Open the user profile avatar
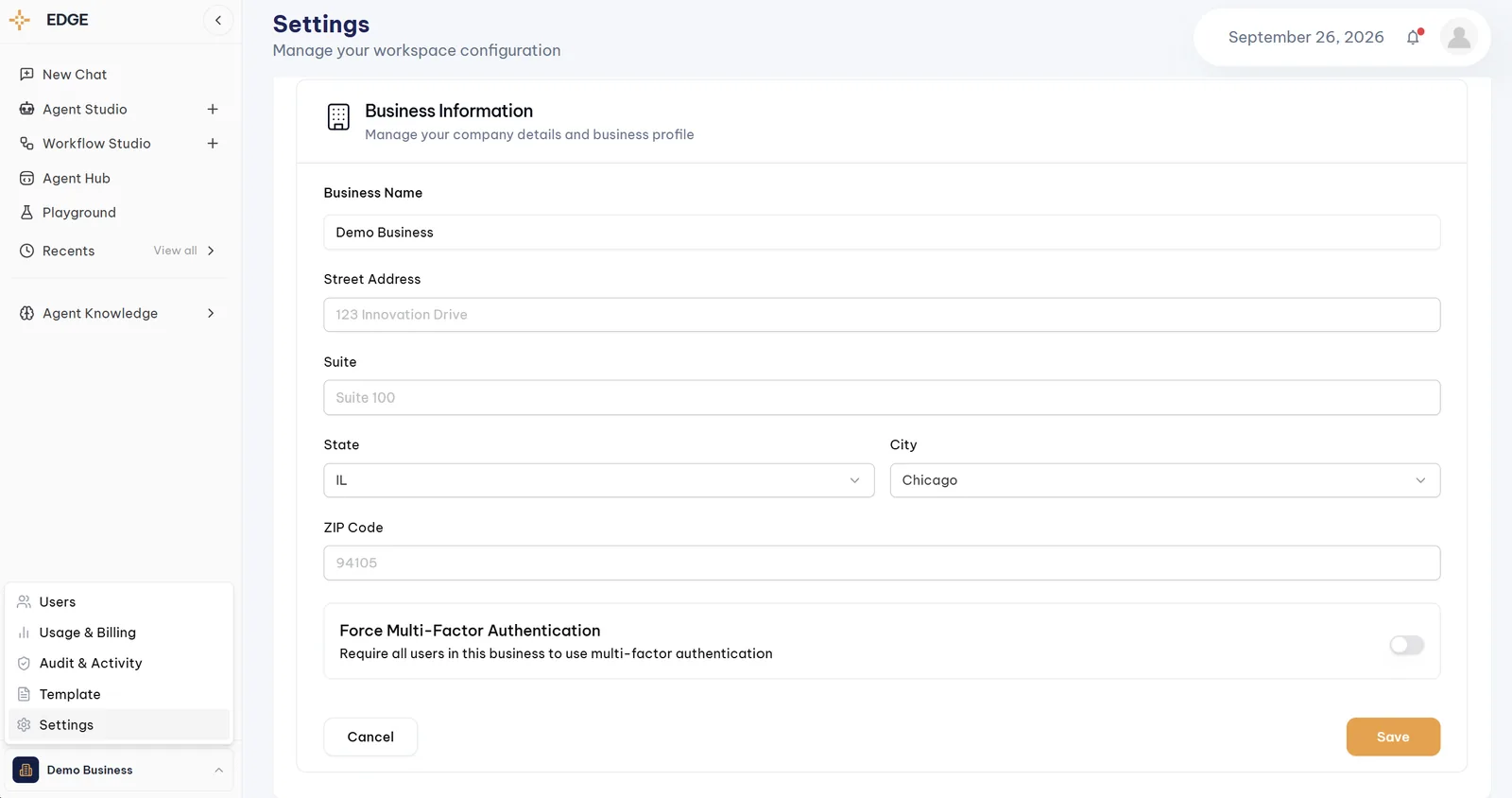The height and width of the screenshot is (798, 1512). pos(1459,37)
